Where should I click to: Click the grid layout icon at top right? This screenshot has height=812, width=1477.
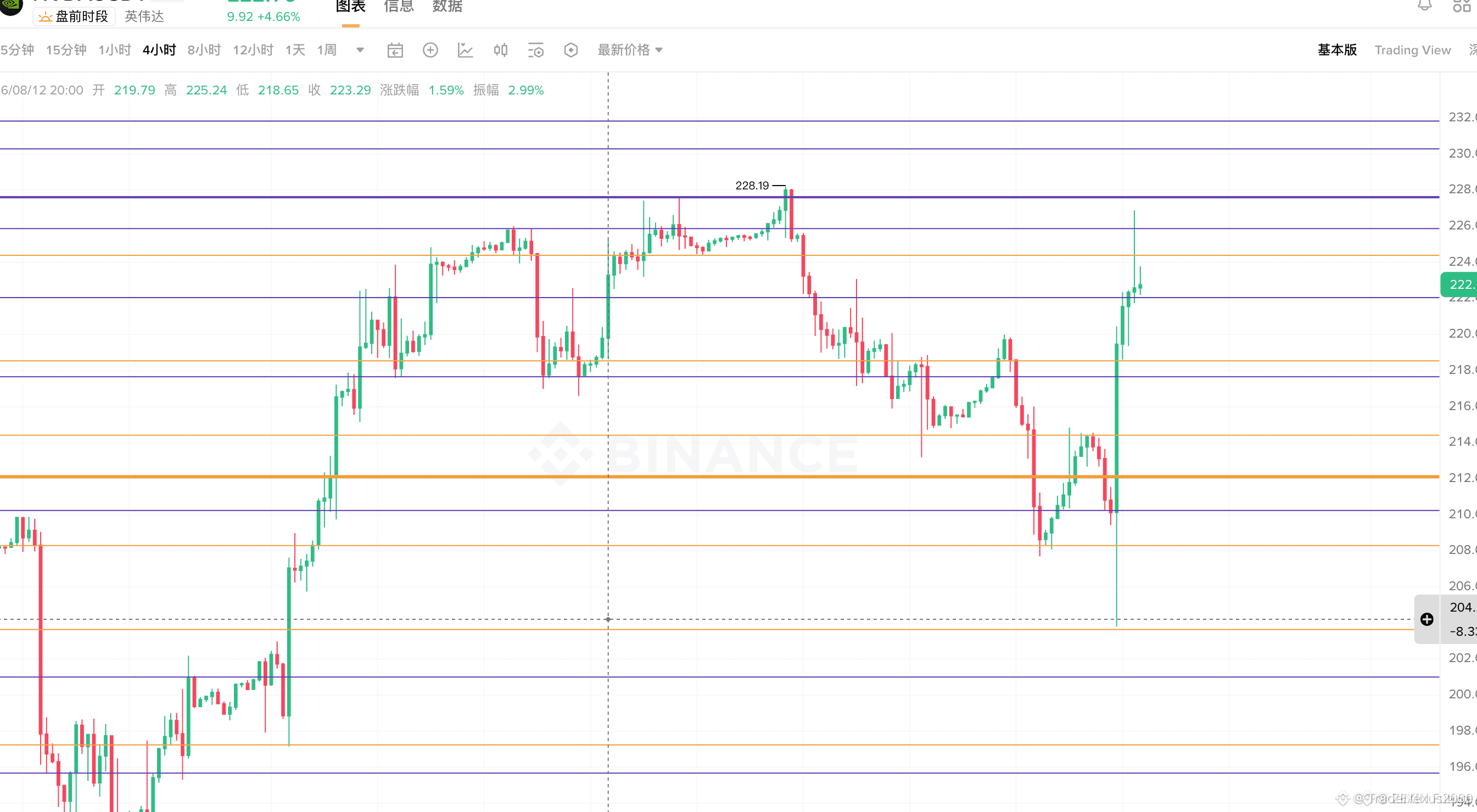[1462, 5]
